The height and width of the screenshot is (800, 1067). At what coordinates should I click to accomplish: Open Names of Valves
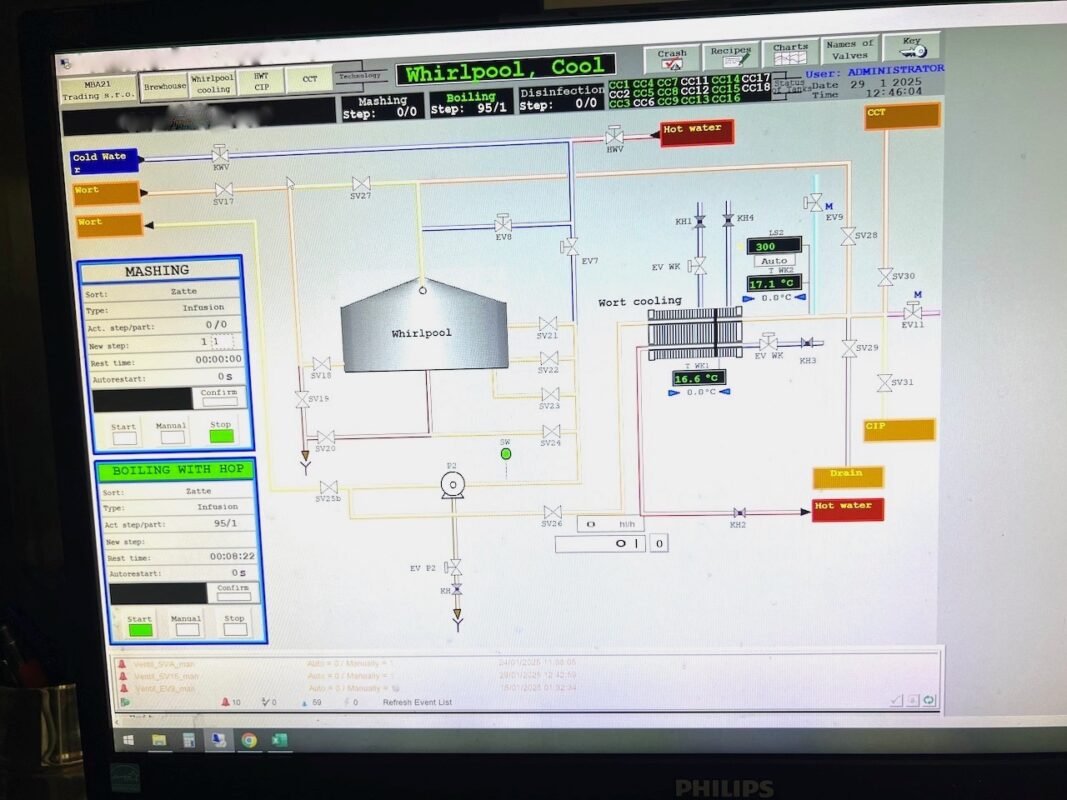click(x=849, y=50)
